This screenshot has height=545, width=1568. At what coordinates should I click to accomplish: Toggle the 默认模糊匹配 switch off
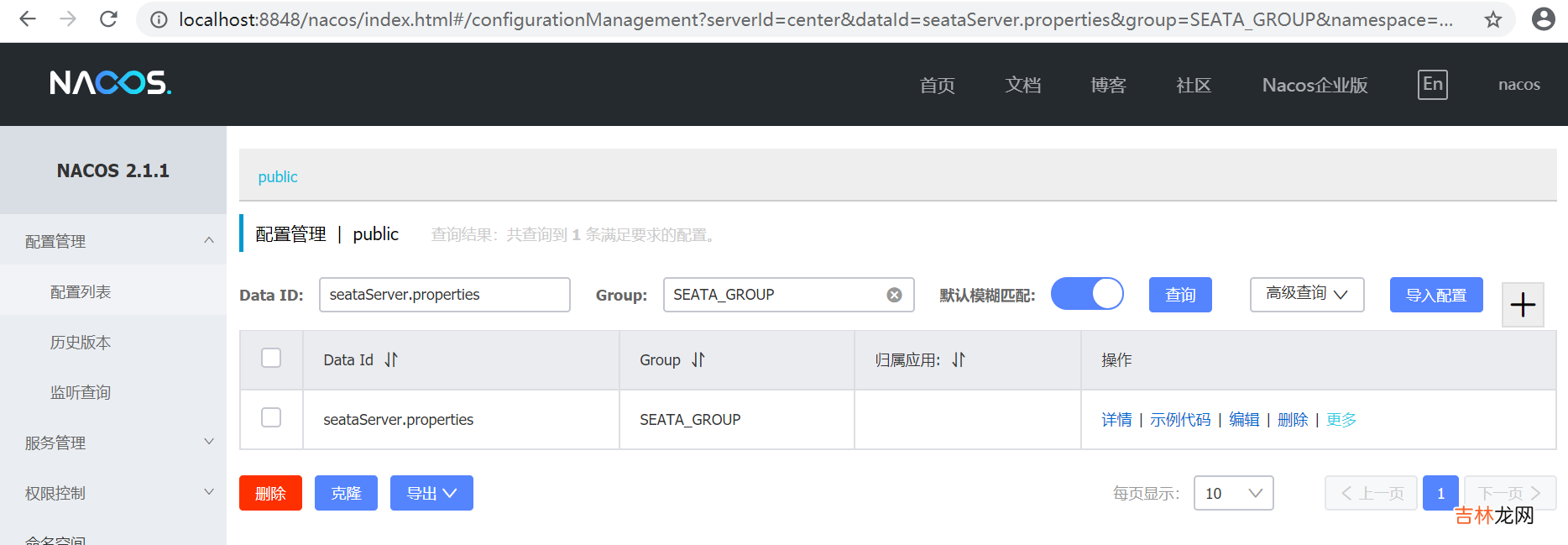pyautogui.click(x=1087, y=294)
